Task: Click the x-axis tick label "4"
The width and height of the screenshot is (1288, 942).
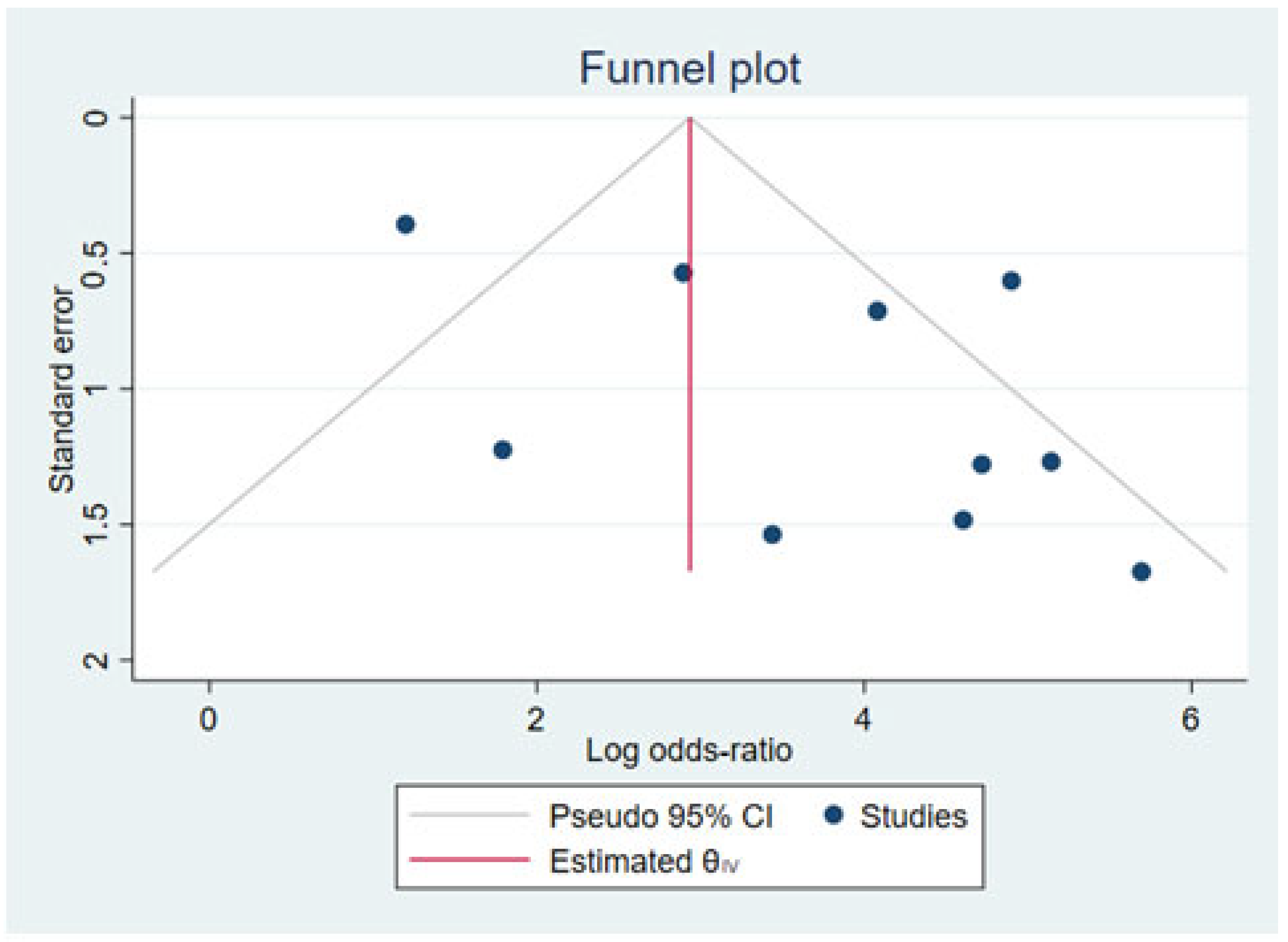Action: (863, 720)
